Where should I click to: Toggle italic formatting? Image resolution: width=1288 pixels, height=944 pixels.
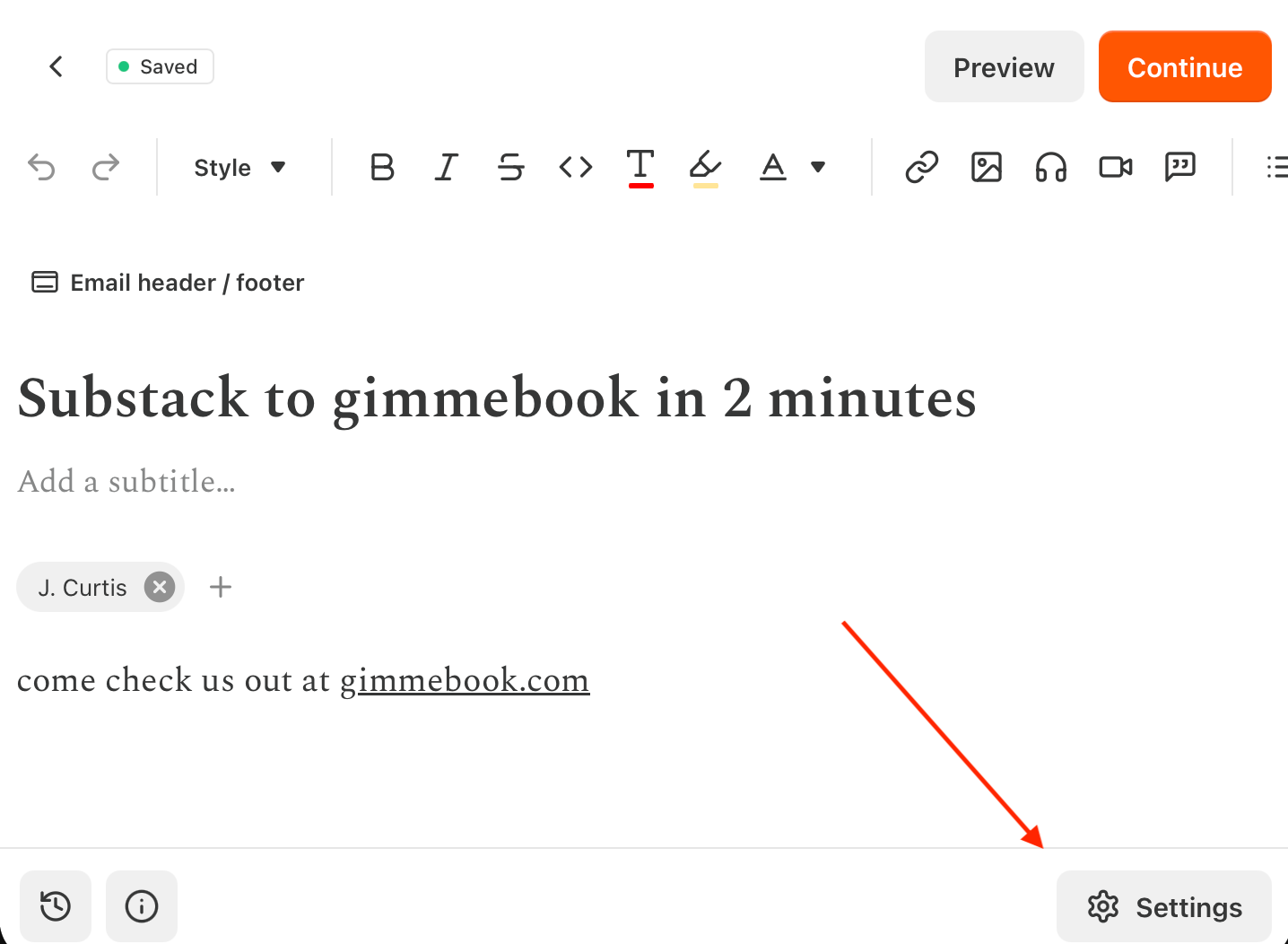(447, 167)
